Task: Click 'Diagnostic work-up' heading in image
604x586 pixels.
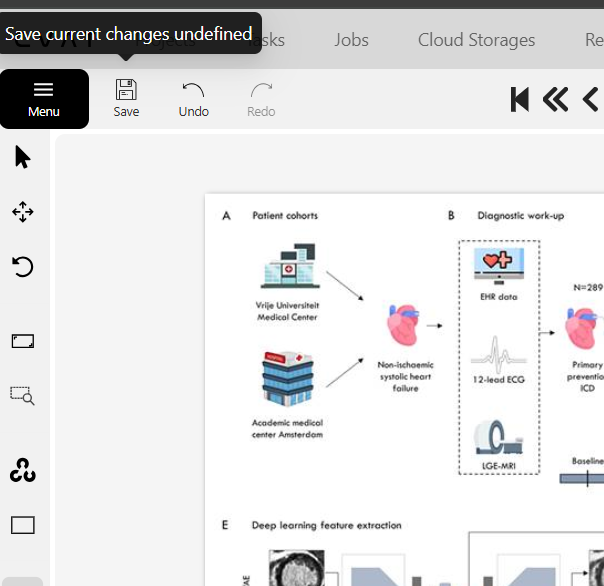Action: (521, 215)
